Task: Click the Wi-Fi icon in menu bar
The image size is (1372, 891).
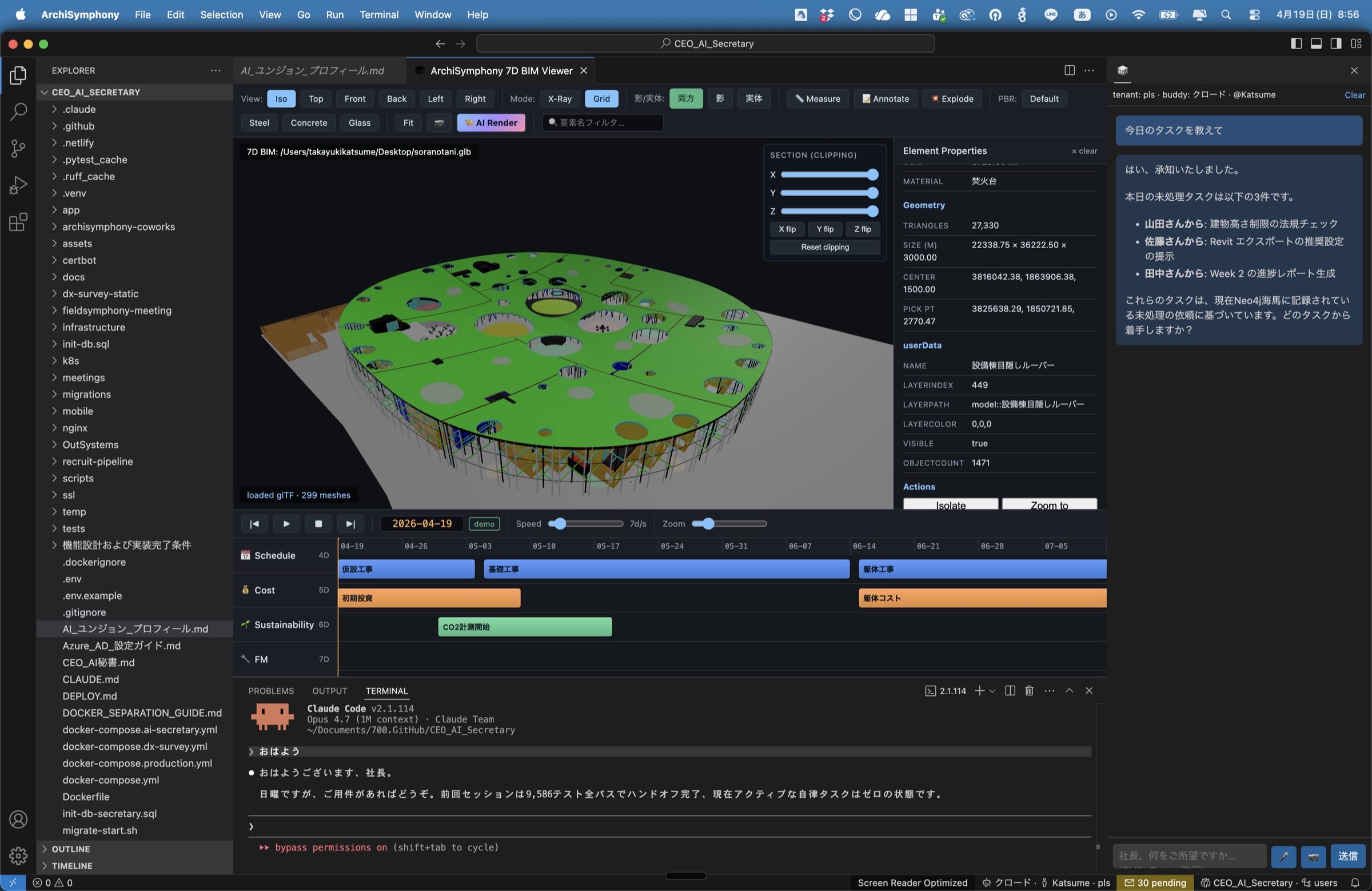Action: [x=1139, y=15]
